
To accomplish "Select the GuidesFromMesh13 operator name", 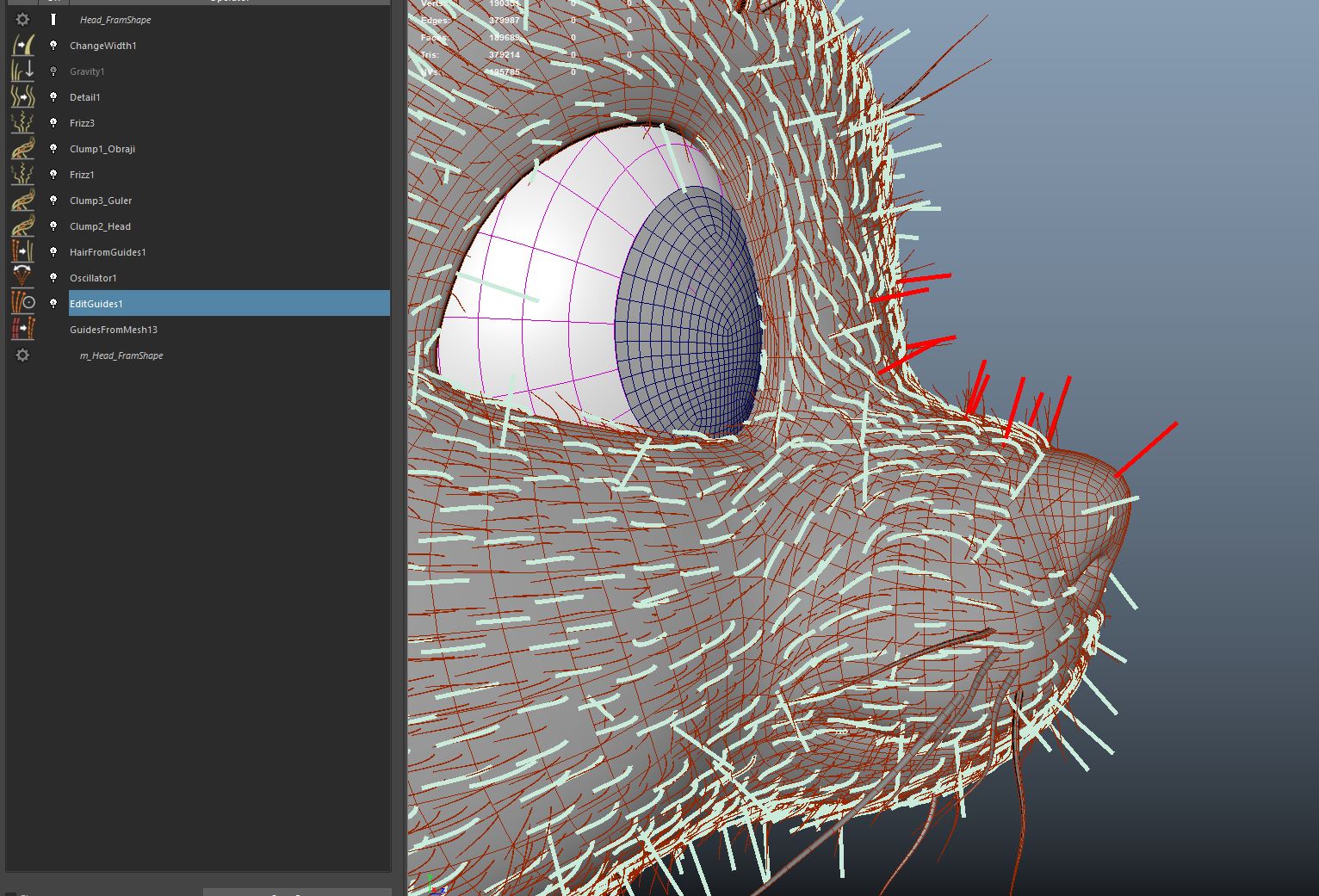I will pos(113,330).
